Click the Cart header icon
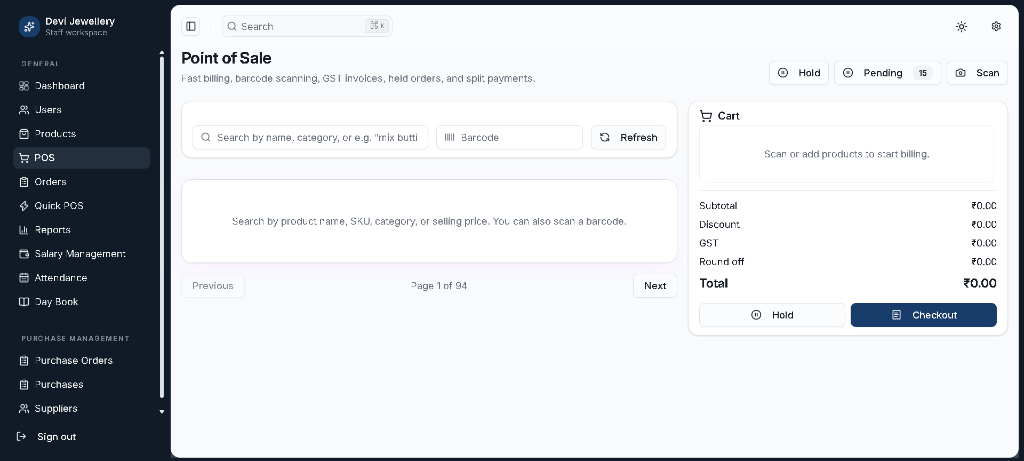Viewport: 1024px width, 461px height. point(705,116)
